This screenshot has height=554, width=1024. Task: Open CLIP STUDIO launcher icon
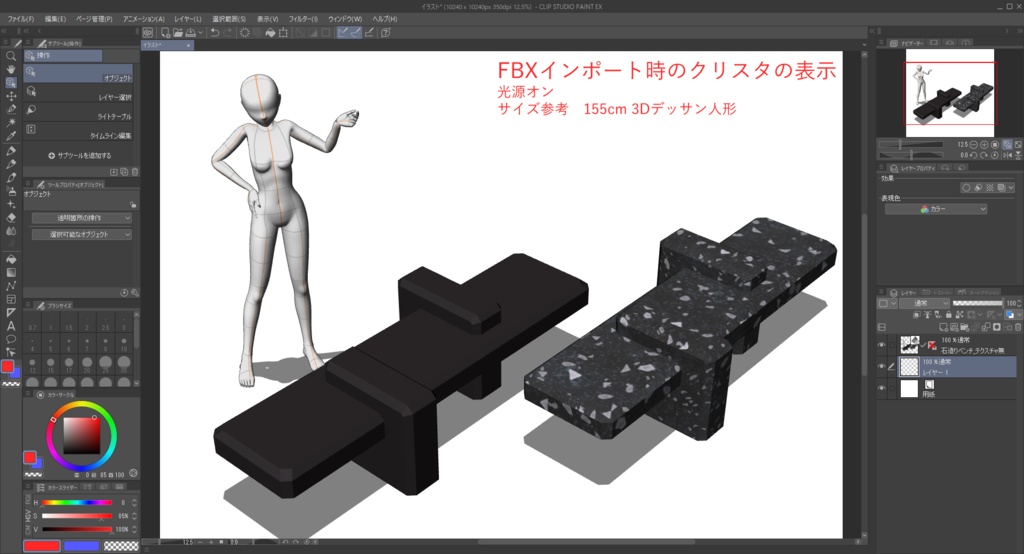click(148, 32)
